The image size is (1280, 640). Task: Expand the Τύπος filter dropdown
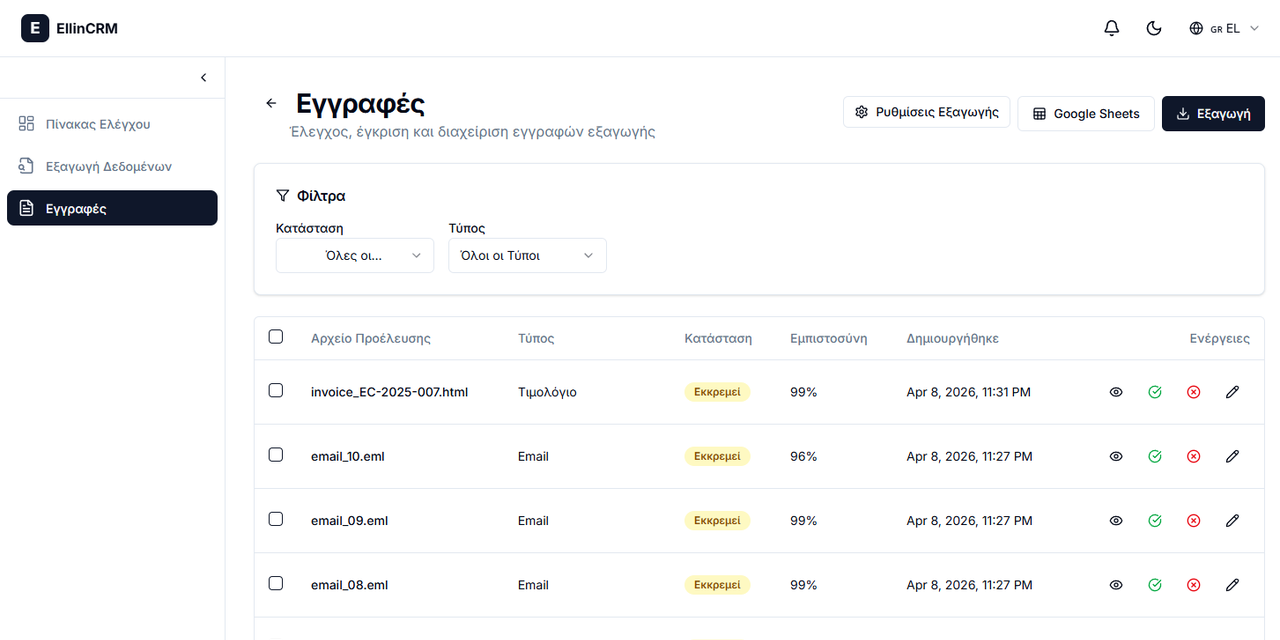click(527, 256)
